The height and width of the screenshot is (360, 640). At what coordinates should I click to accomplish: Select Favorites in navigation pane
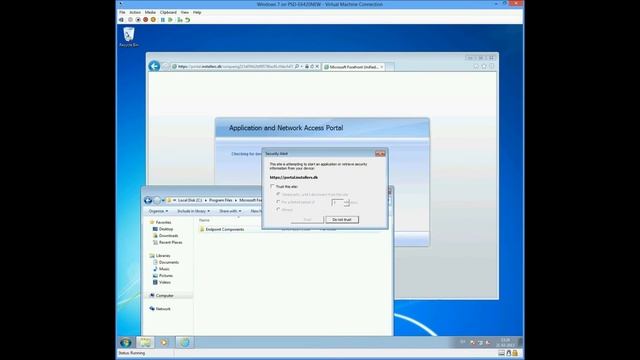click(x=160, y=222)
